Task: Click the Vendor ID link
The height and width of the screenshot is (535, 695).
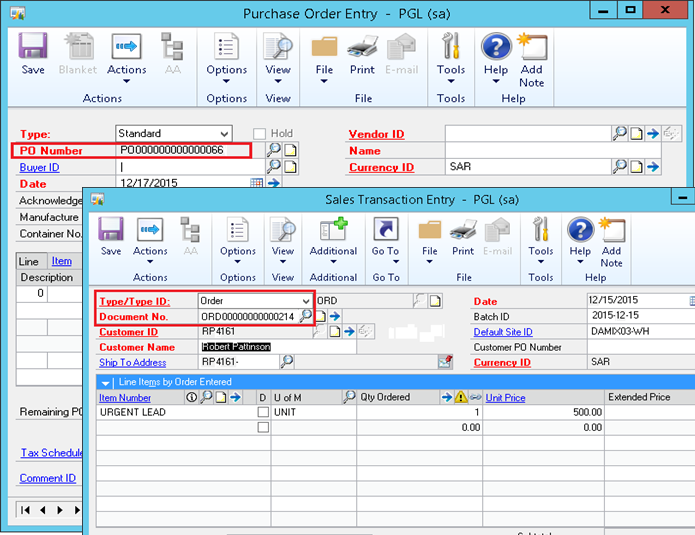Action: (376, 134)
